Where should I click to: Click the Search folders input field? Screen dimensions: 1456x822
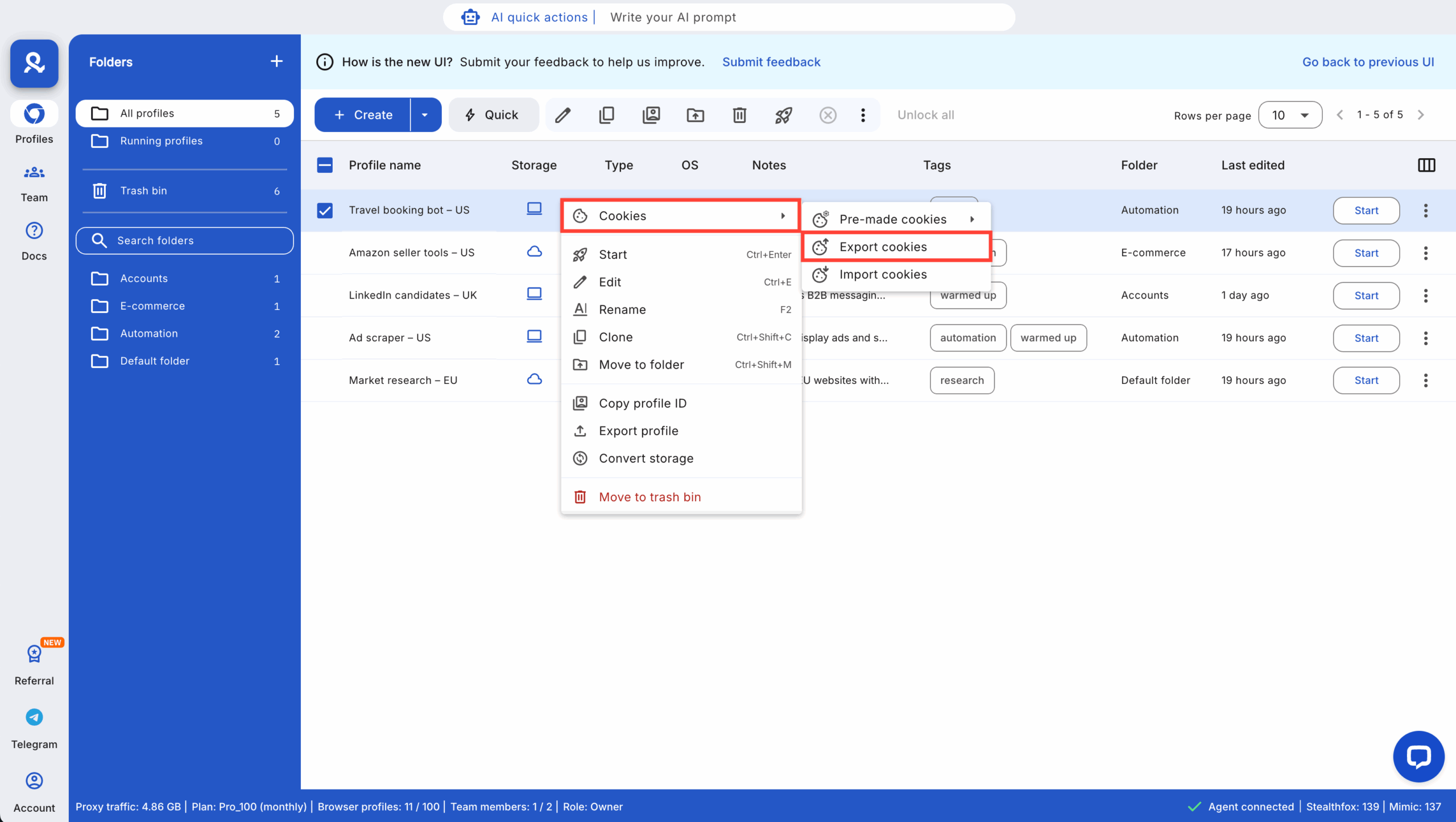[x=184, y=240]
